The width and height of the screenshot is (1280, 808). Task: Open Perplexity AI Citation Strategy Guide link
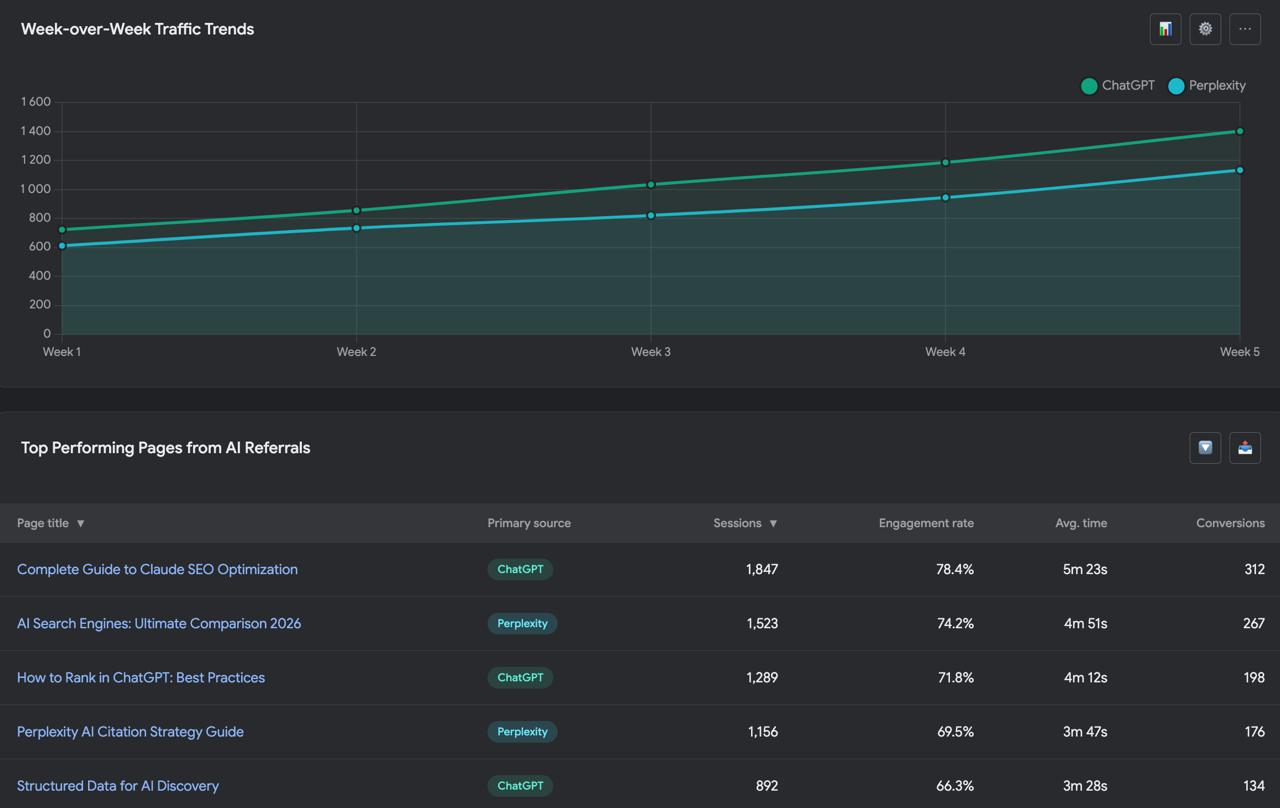pyautogui.click(x=130, y=731)
